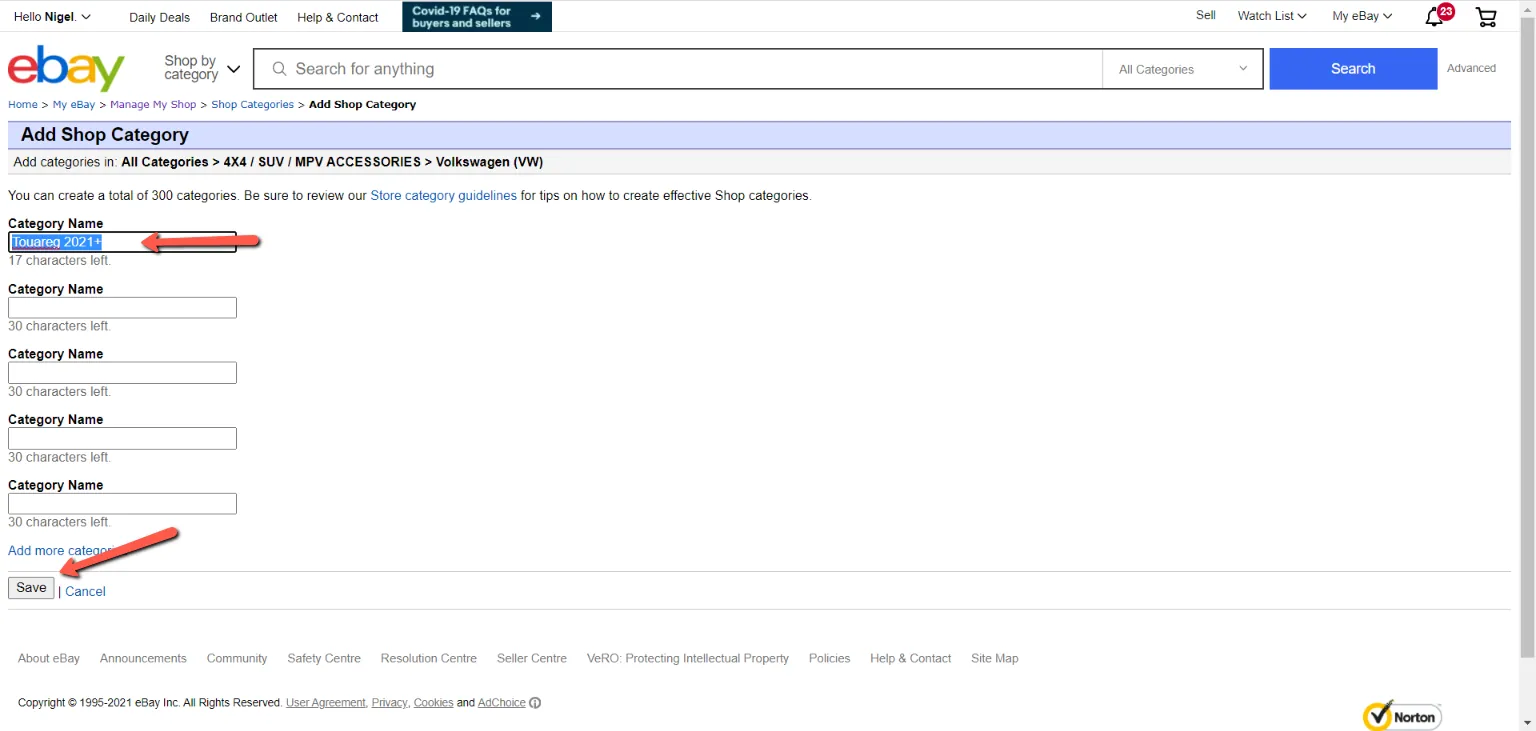The width and height of the screenshot is (1536, 731).
Task: Click the eBay logo
Action: (66, 68)
